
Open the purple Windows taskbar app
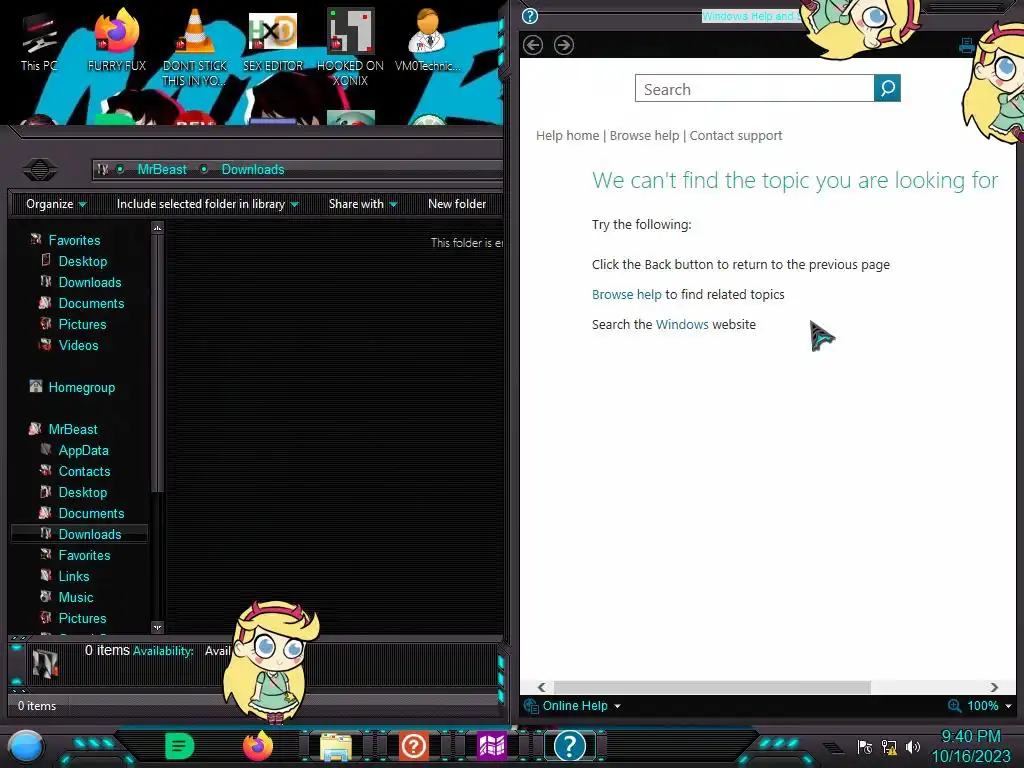[x=492, y=746]
